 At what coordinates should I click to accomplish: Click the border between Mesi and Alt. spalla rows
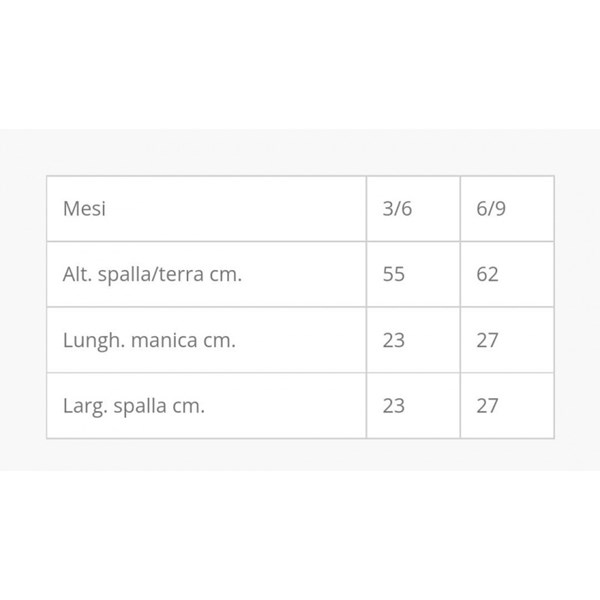coord(200,242)
